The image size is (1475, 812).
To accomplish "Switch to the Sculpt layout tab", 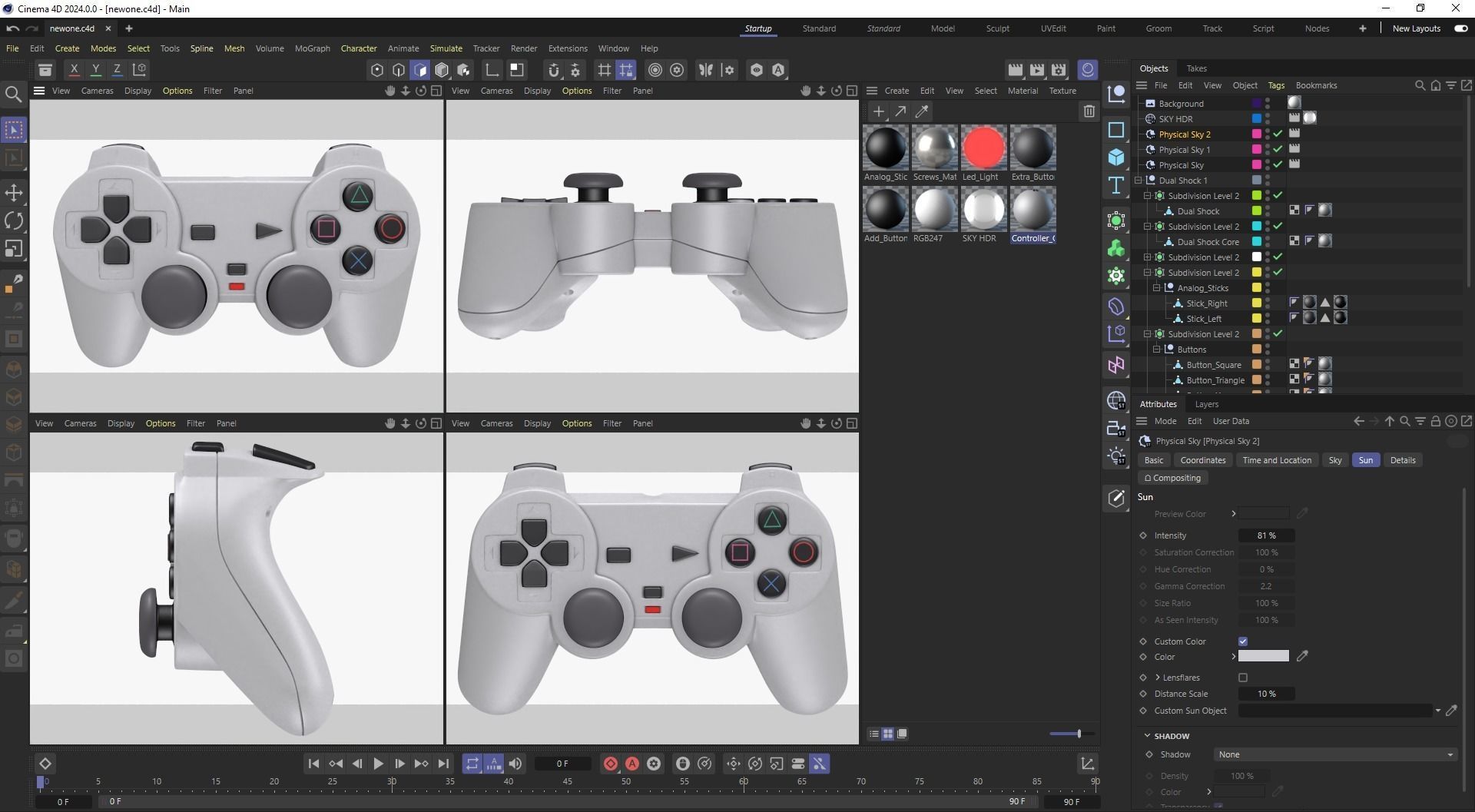I will [x=997, y=28].
